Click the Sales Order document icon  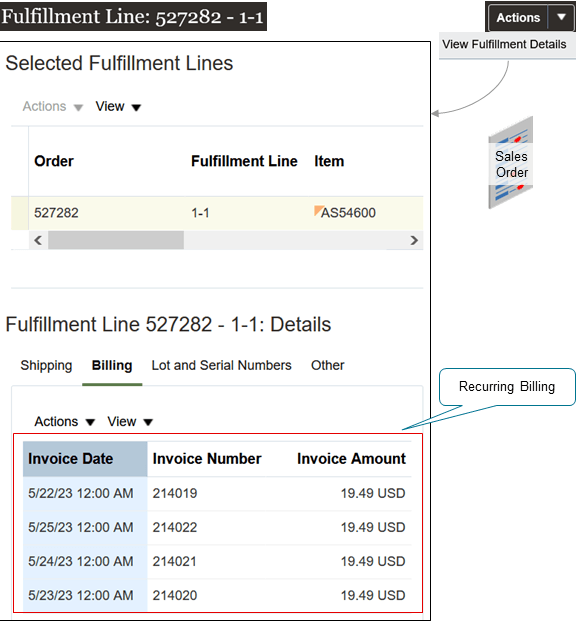[511, 163]
